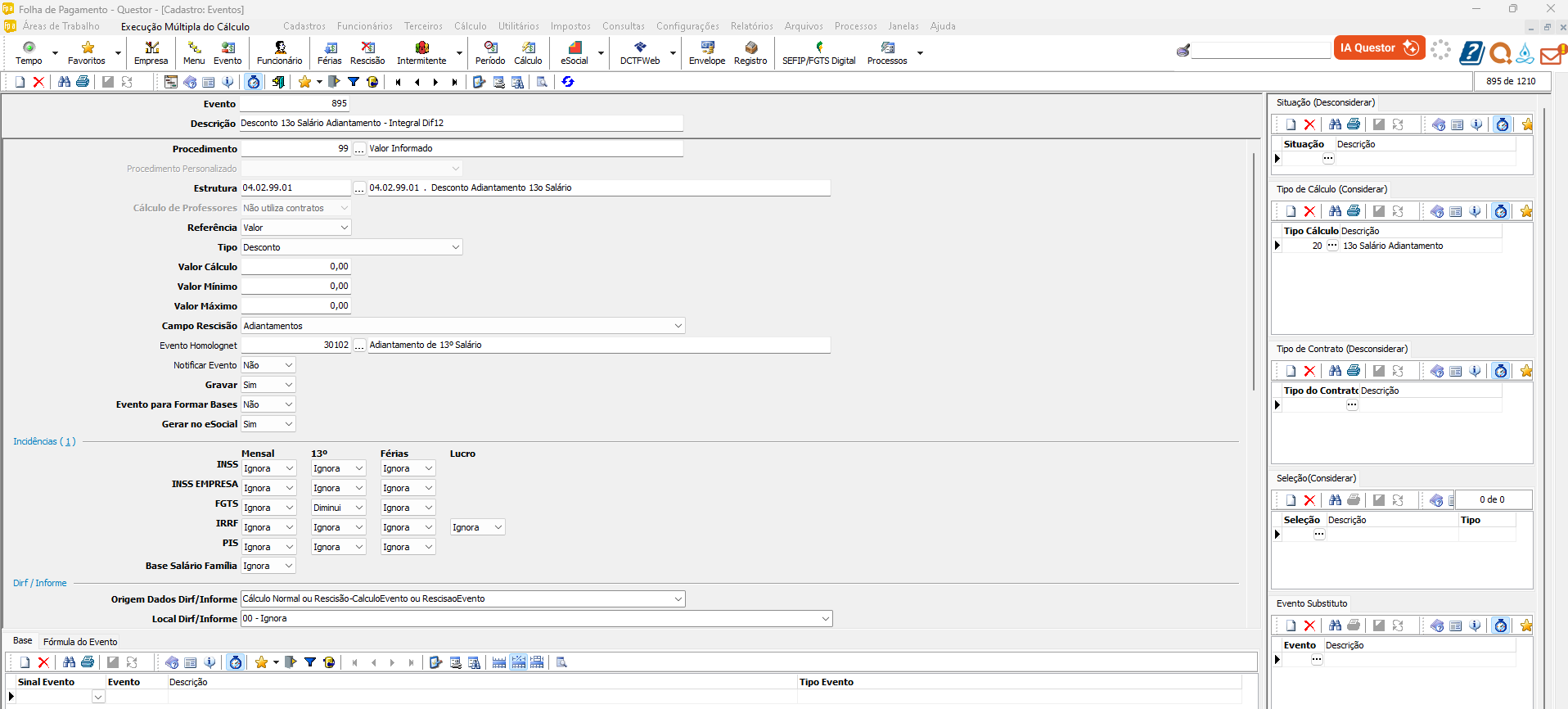Open the Campo Rescisão dropdown
The height and width of the screenshot is (709, 1568).
[x=678, y=326]
